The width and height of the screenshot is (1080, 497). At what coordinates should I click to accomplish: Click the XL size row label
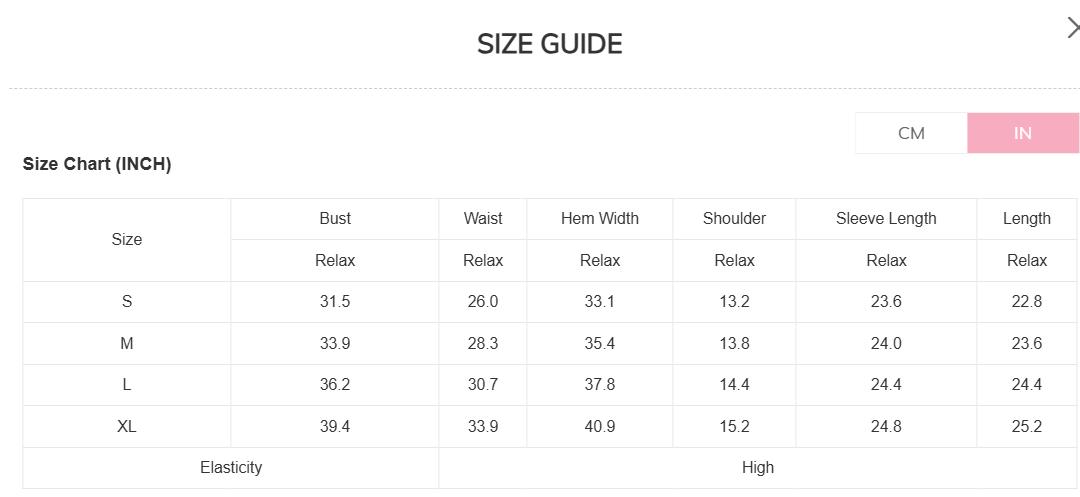pyautogui.click(x=127, y=427)
